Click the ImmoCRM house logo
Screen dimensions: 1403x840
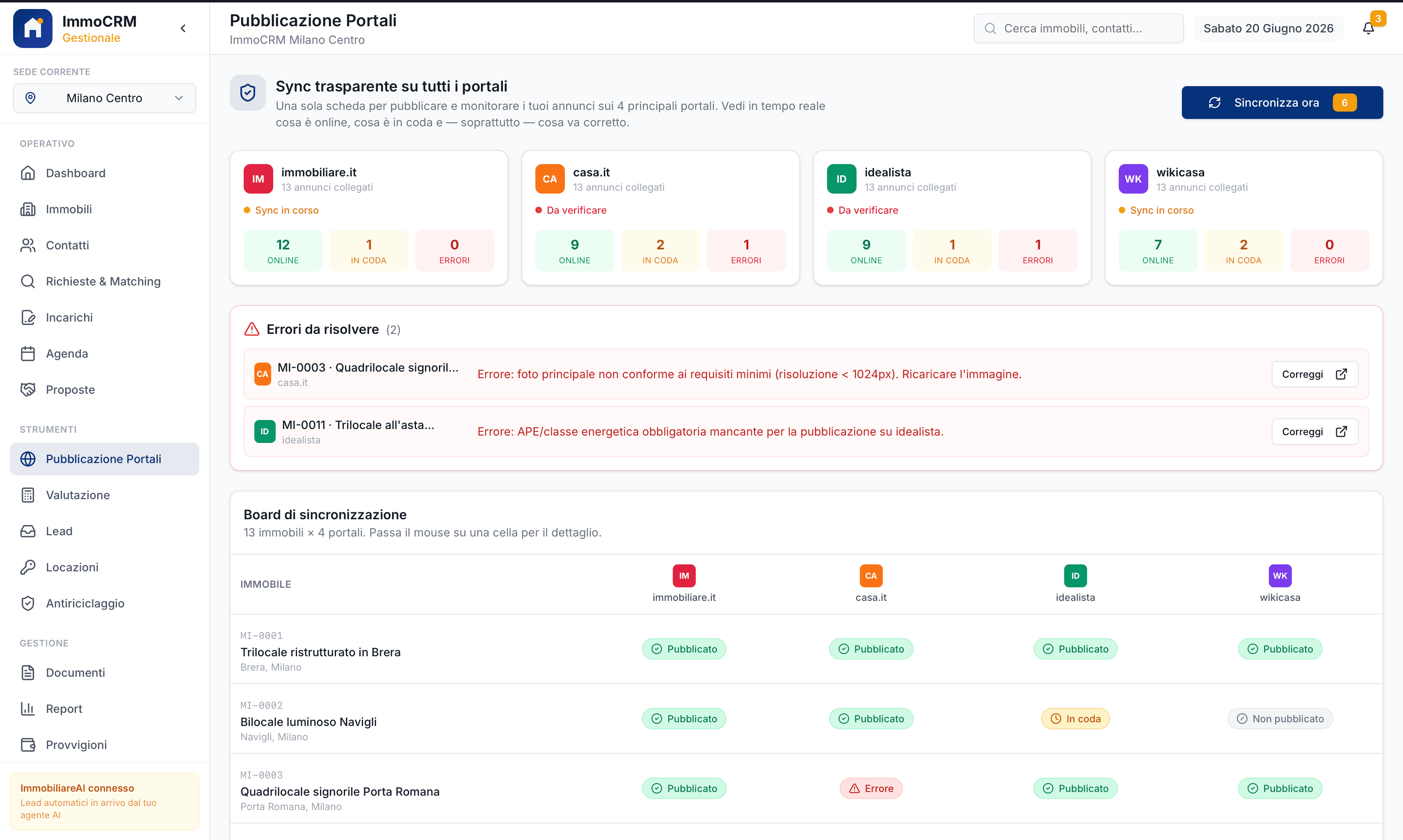[33, 28]
